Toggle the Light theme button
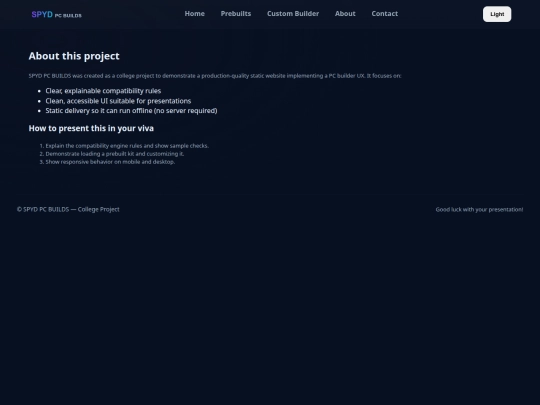Screen dimensions: 540x405 (497, 14)
